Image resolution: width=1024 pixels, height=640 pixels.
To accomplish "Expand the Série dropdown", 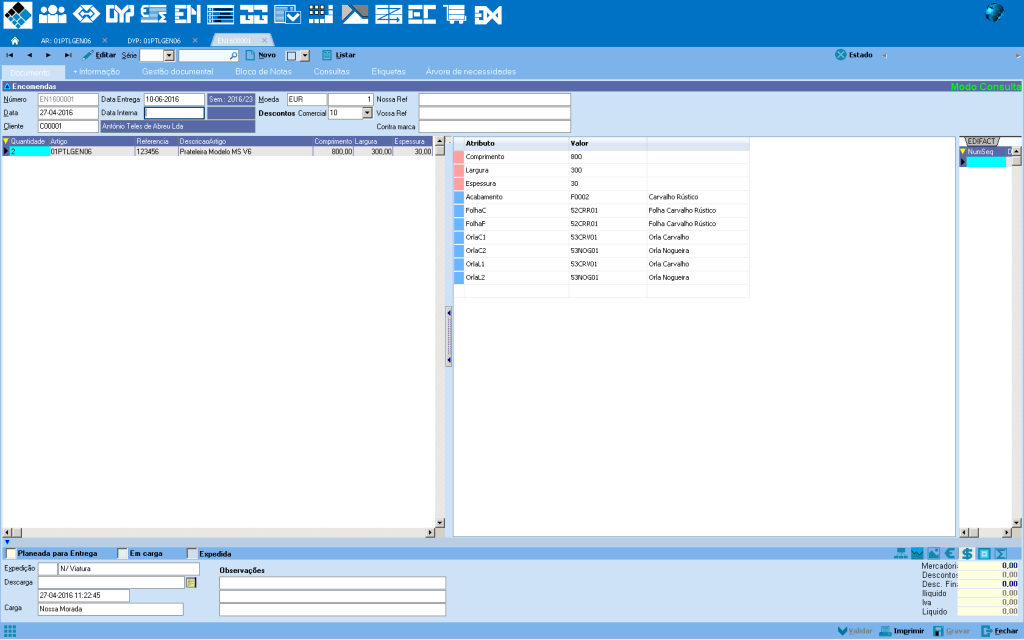I will coord(169,56).
